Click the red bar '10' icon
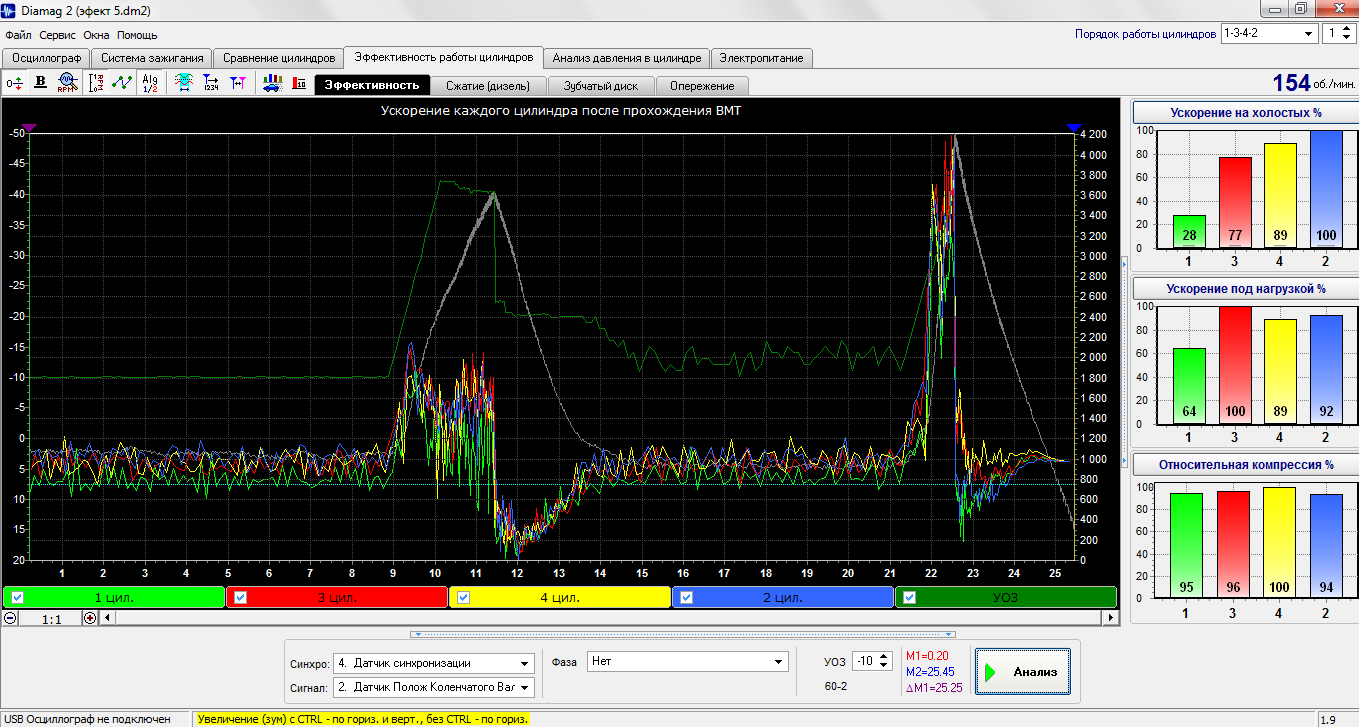Image resolution: width=1359 pixels, height=727 pixels. click(298, 83)
